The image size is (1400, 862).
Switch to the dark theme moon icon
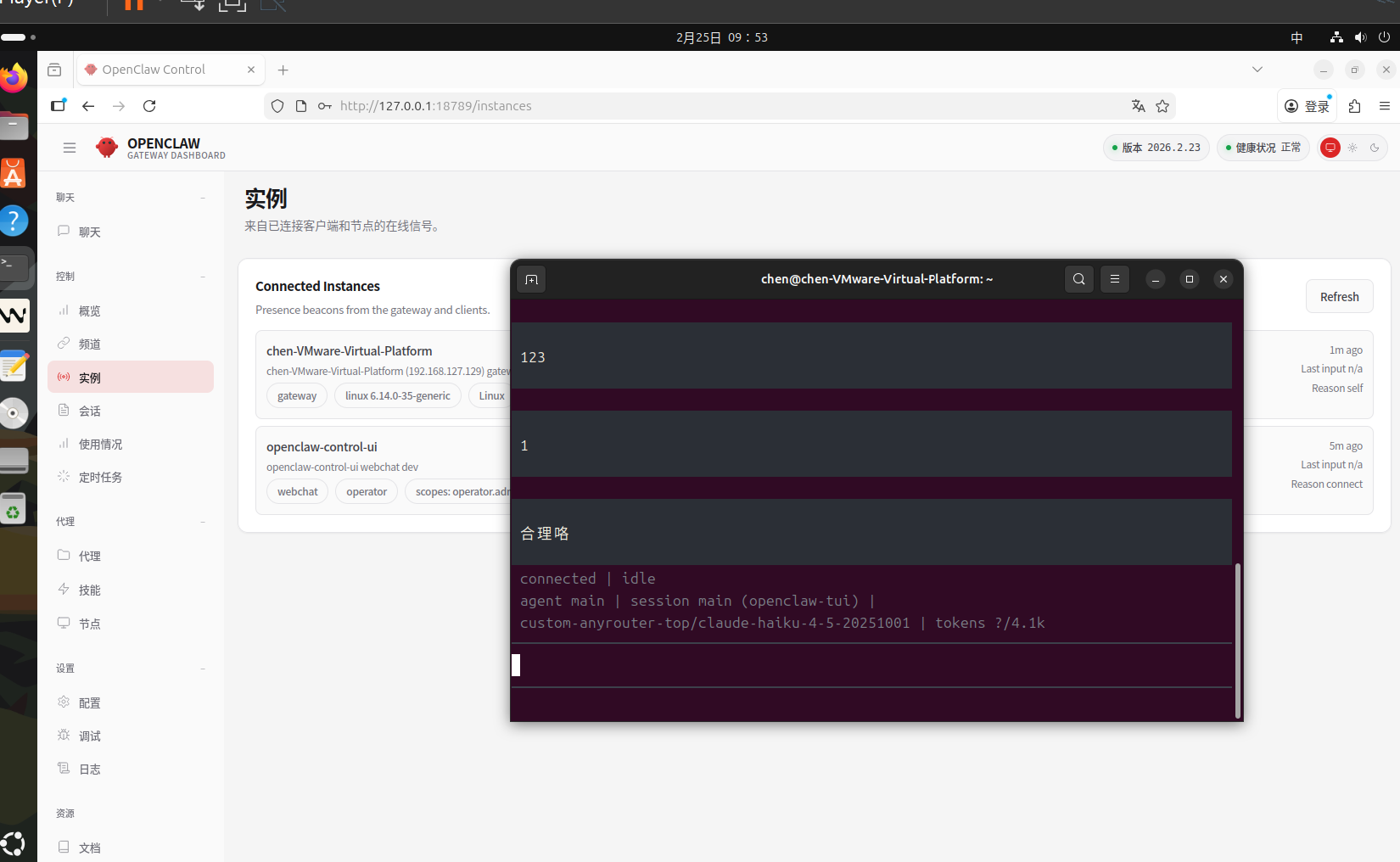click(1375, 148)
